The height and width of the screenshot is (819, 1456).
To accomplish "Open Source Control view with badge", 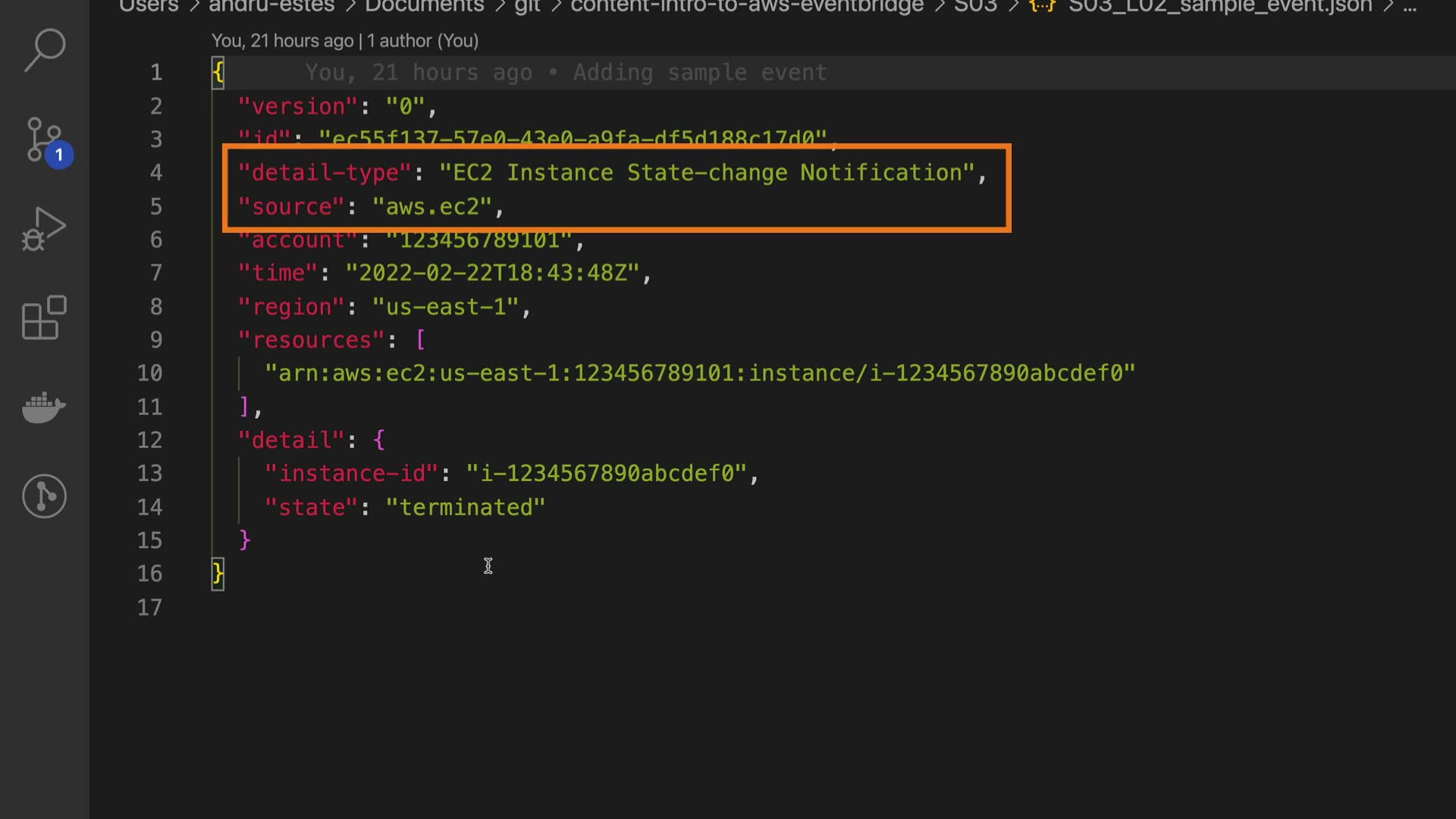I will 44,140.
